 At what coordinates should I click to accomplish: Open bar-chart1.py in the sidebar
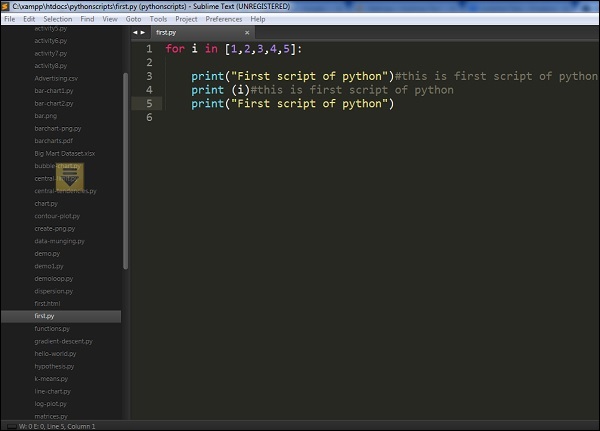pyautogui.click(x=54, y=91)
